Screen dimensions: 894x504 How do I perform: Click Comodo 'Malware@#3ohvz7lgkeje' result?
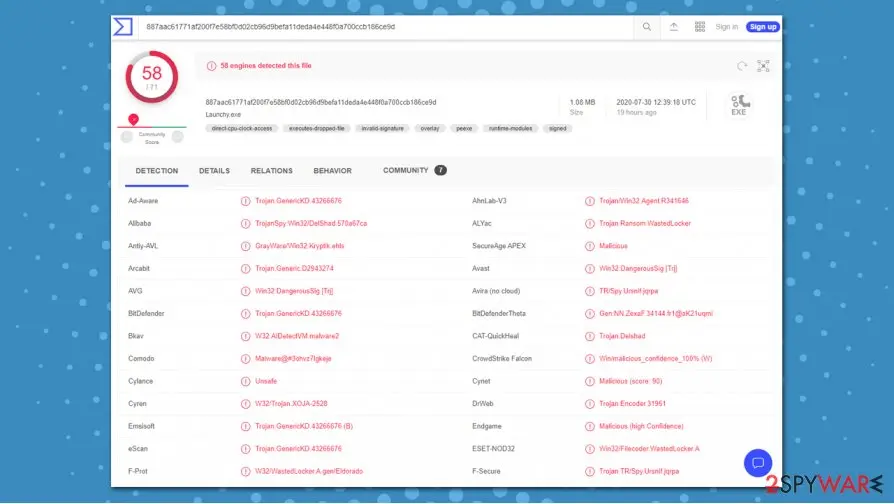click(293, 359)
